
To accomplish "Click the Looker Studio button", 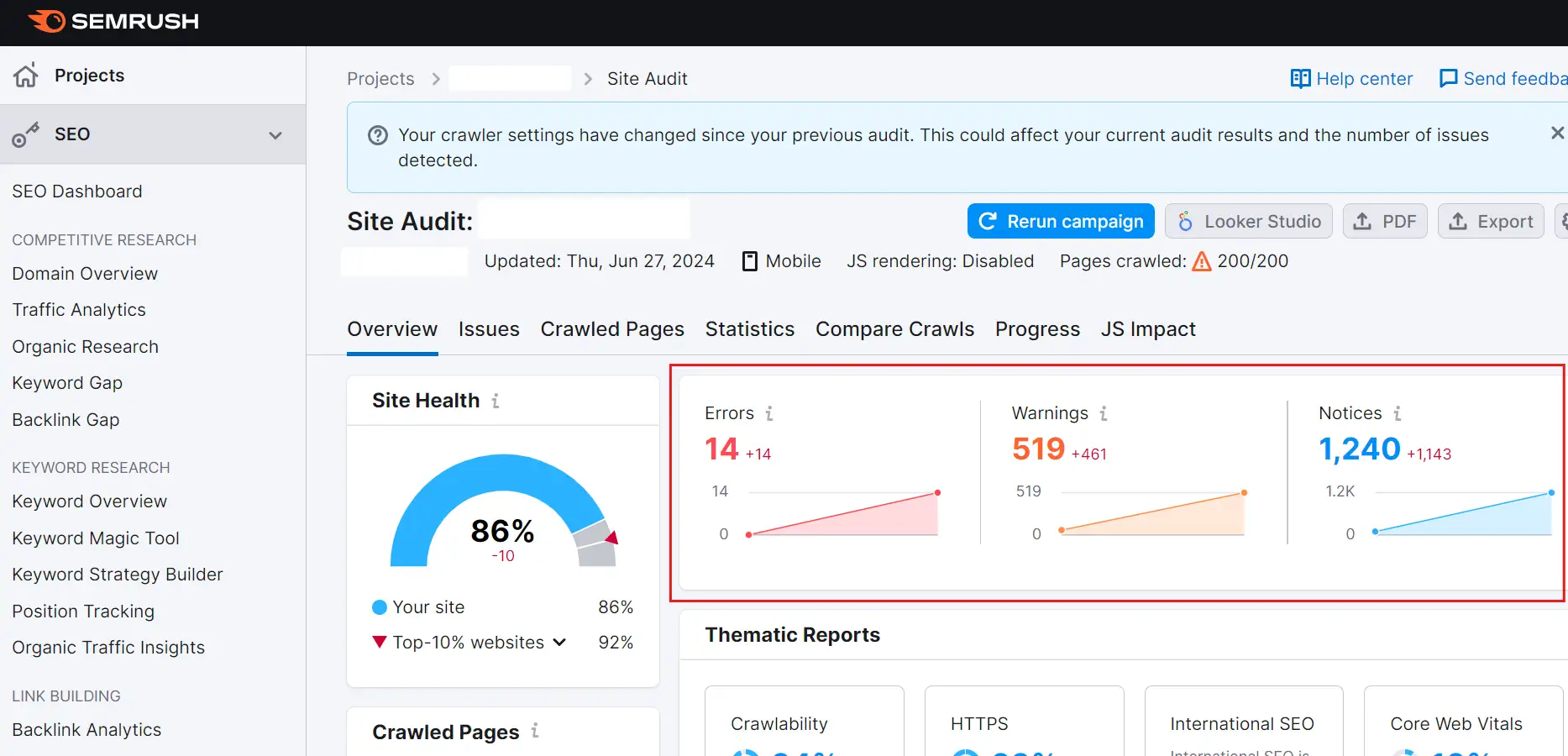I will click(x=1248, y=222).
